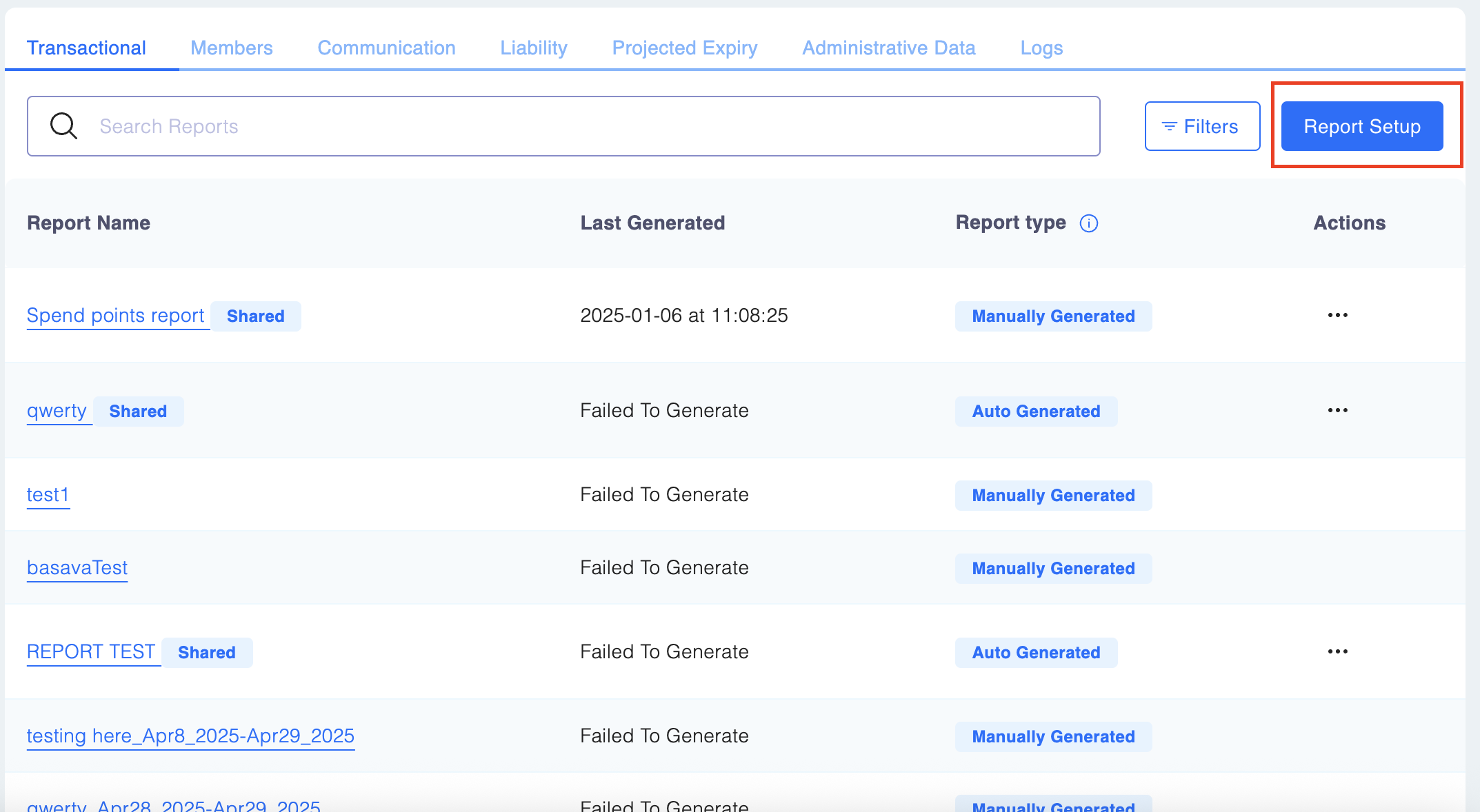Click the Report type info icon

[1088, 223]
